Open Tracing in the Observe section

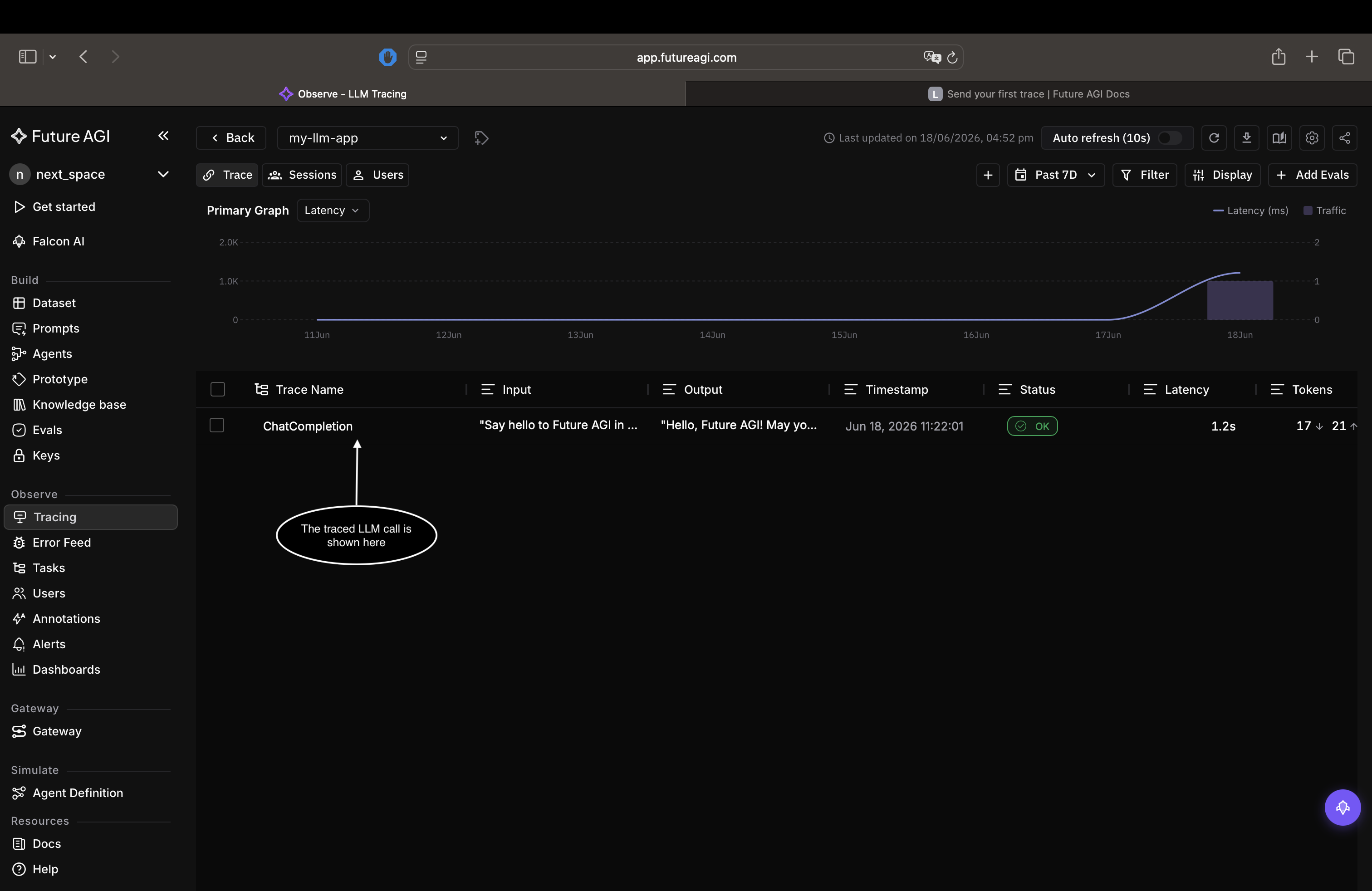pyautogui.click(x=90, y=517)
